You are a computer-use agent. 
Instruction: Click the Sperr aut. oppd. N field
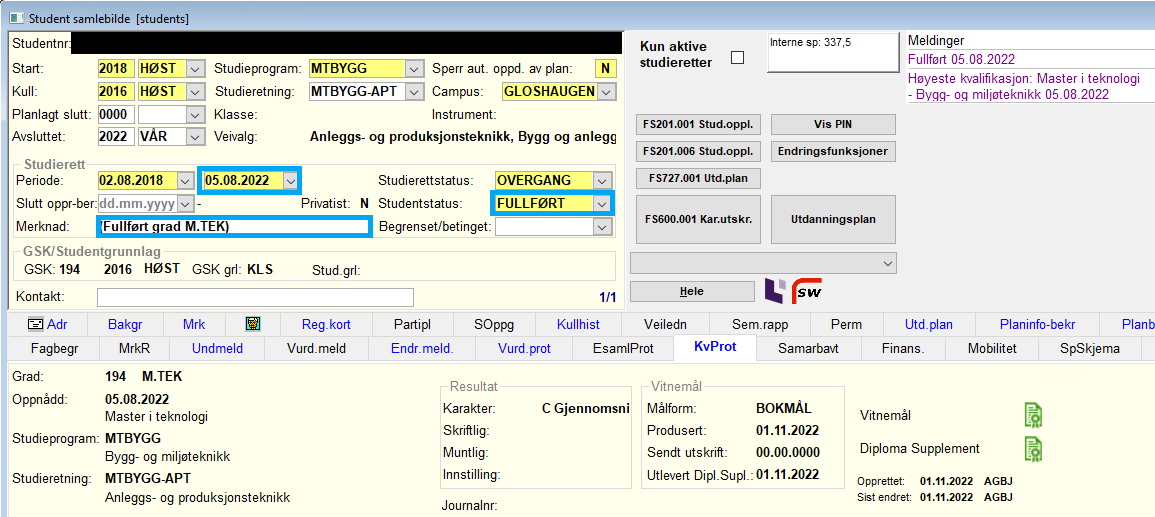[605, 69]
